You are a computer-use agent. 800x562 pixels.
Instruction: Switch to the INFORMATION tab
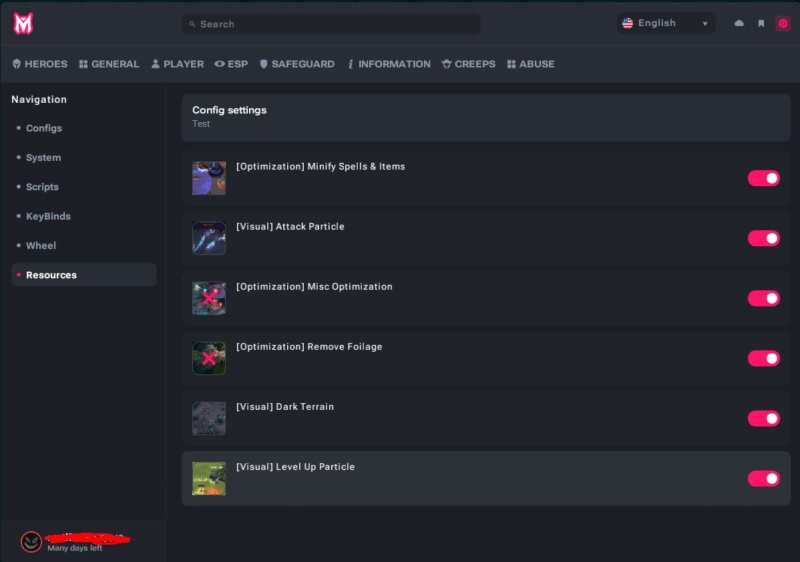(389, 64)
